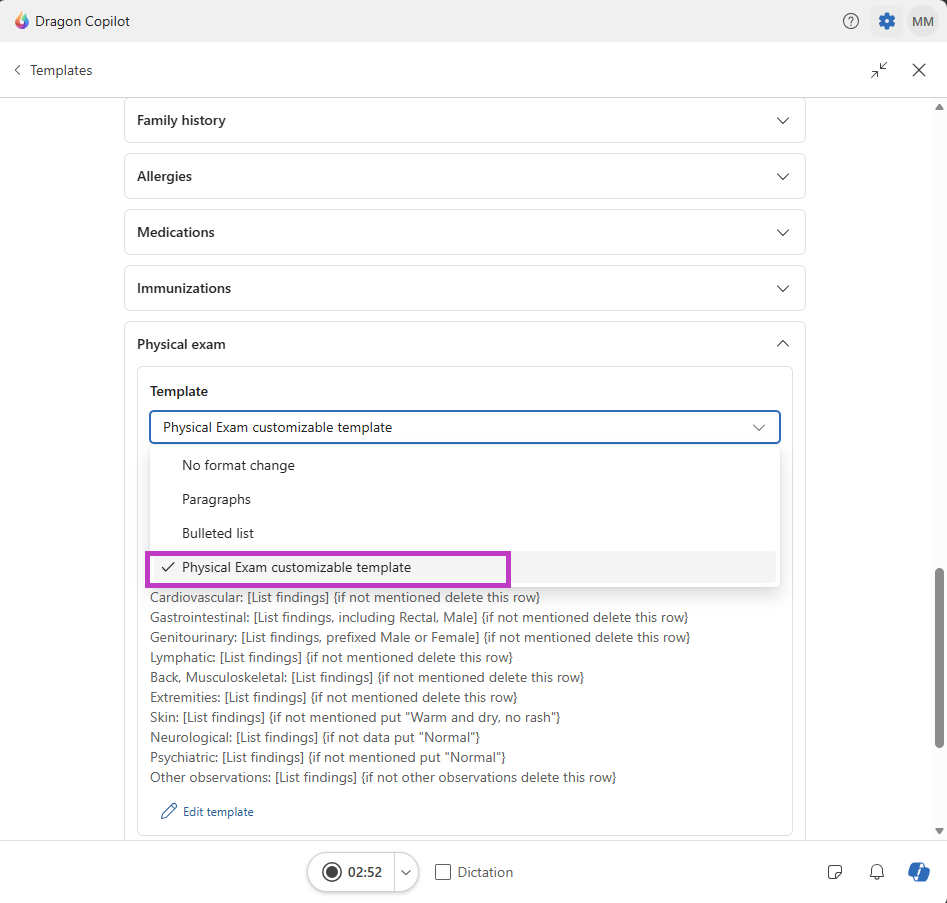This screenshot has height=903, width=947.
Task: Collapse the Physical exam section
Action: [x=783, y=344]
